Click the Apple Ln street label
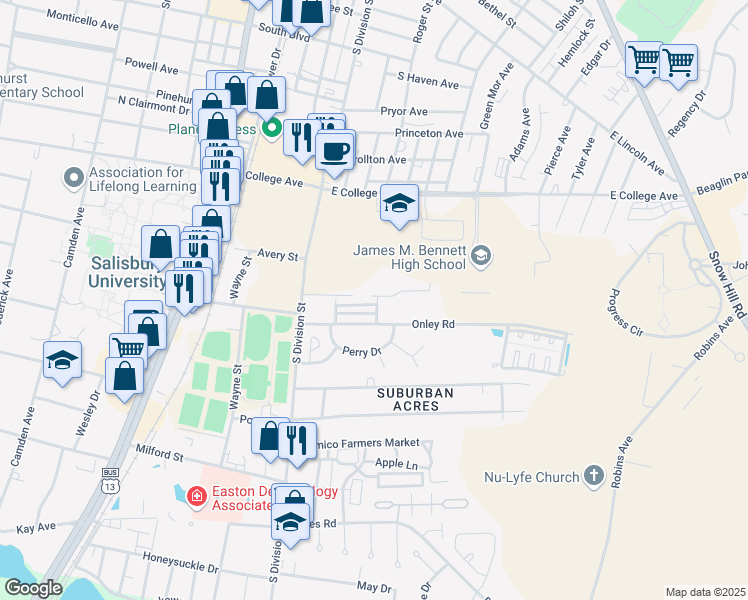Screen dimensions: 748x600 (x=396, y=463)
